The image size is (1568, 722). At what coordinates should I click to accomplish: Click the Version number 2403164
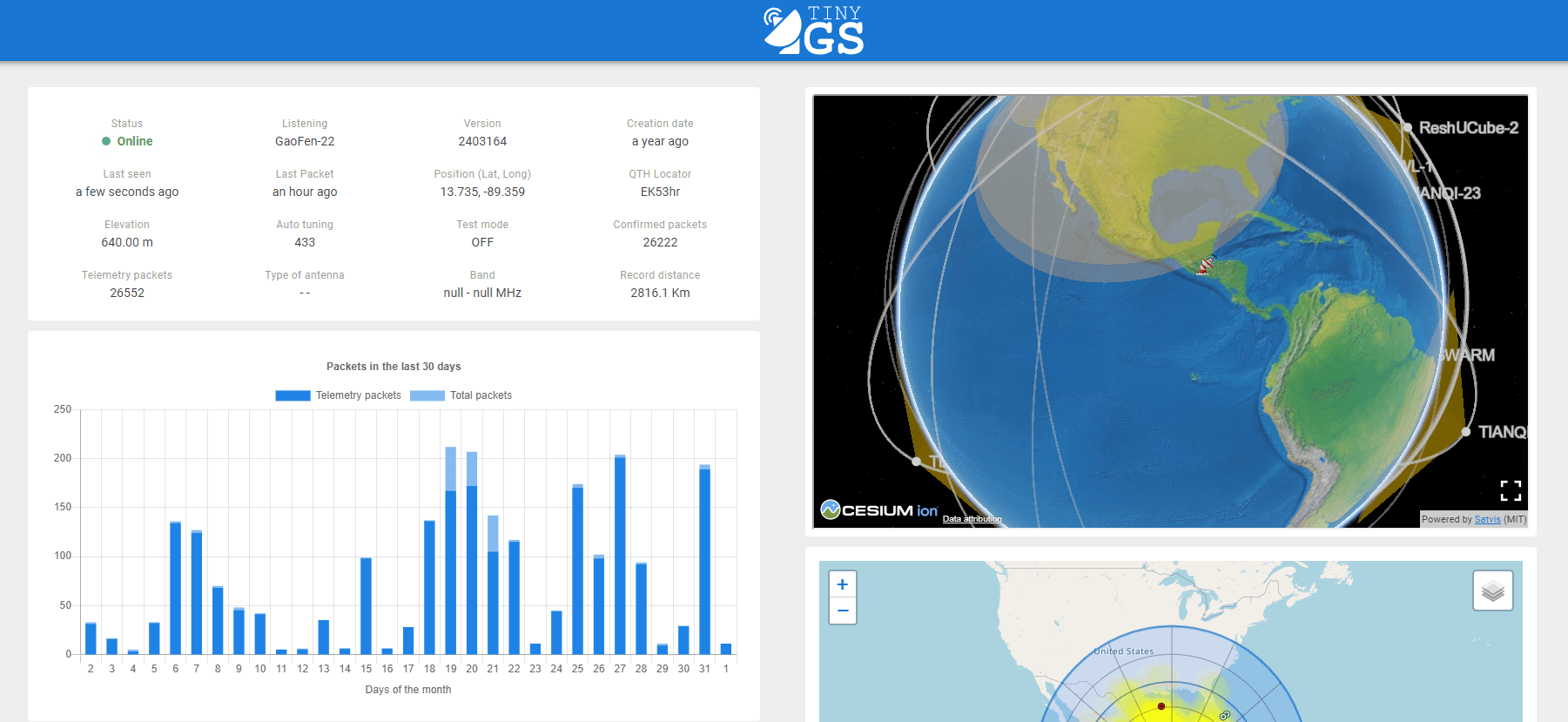pyautogui.click(x=482, y=141)
